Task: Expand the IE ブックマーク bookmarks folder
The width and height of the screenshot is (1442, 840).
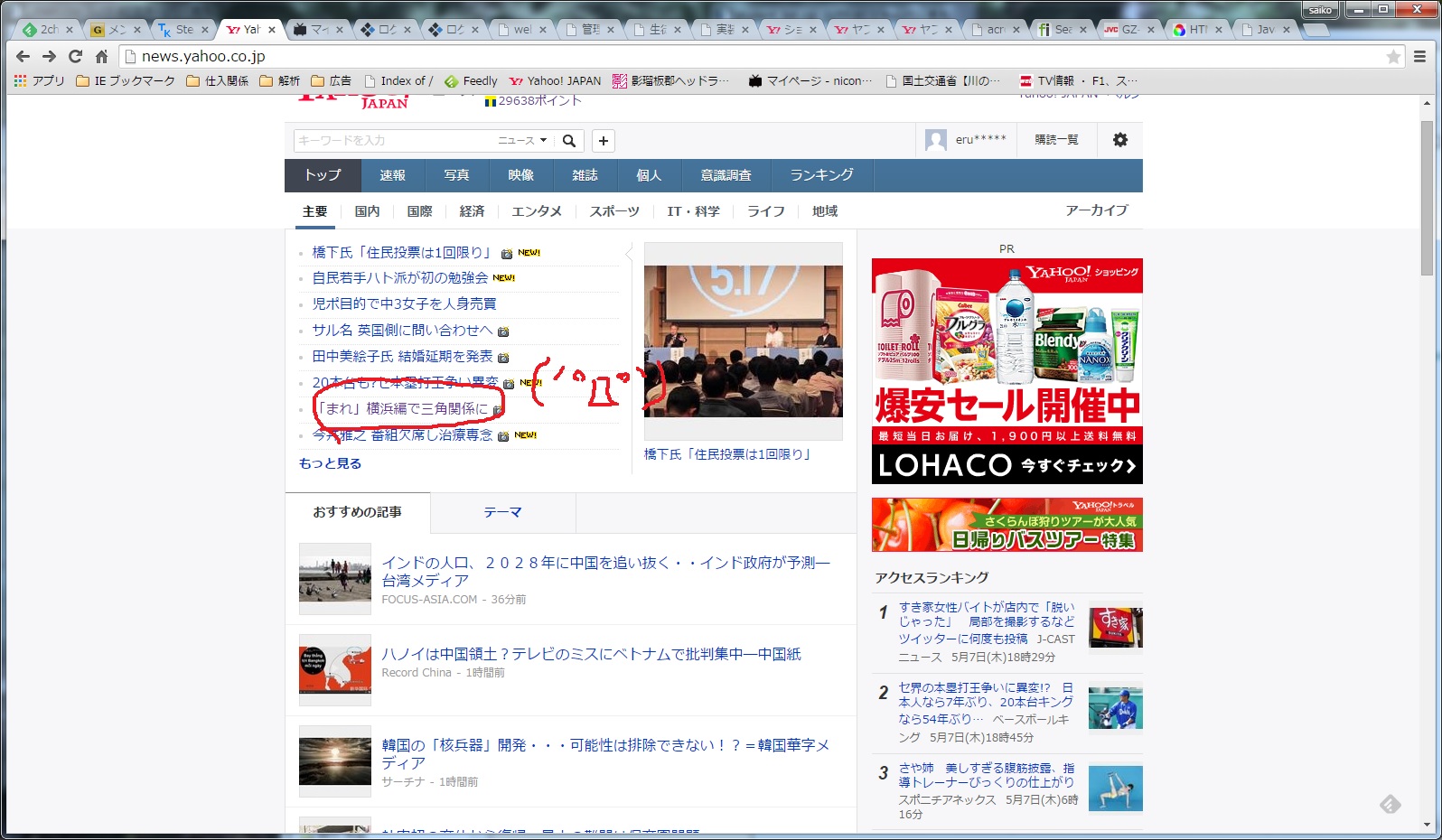Action: point(126,80)
